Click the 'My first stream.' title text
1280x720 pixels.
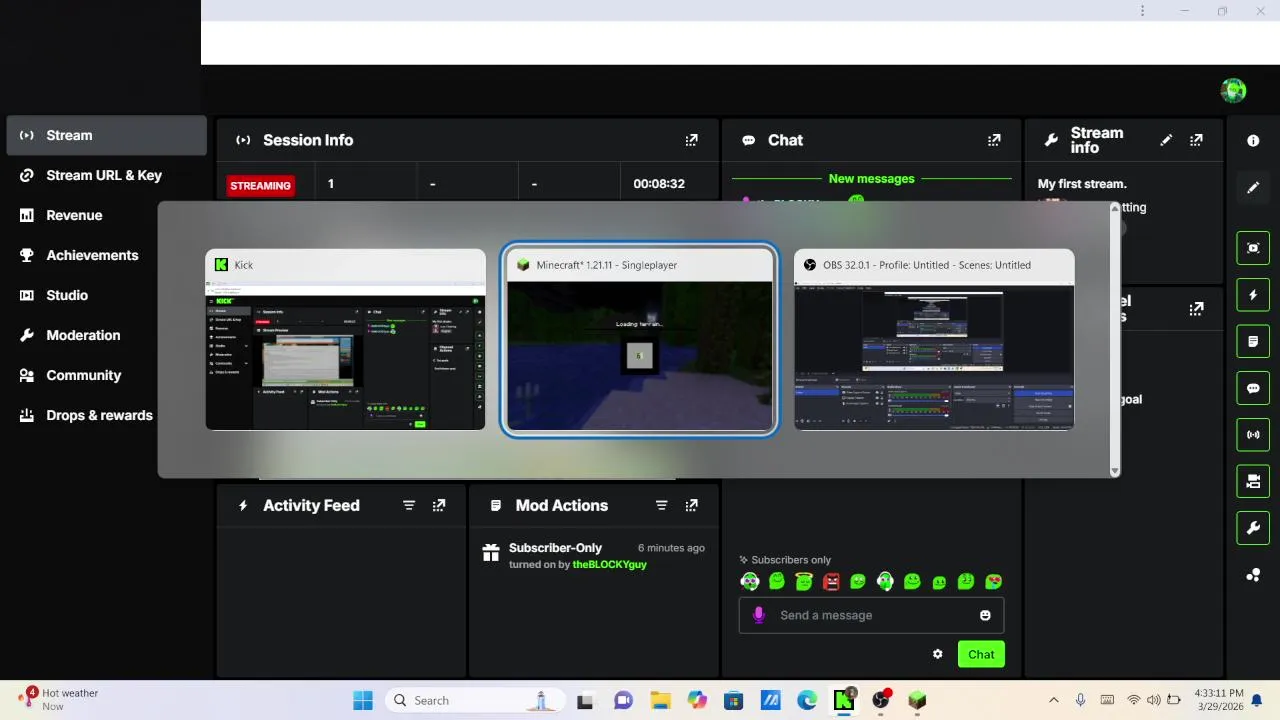click(1082, 184)
